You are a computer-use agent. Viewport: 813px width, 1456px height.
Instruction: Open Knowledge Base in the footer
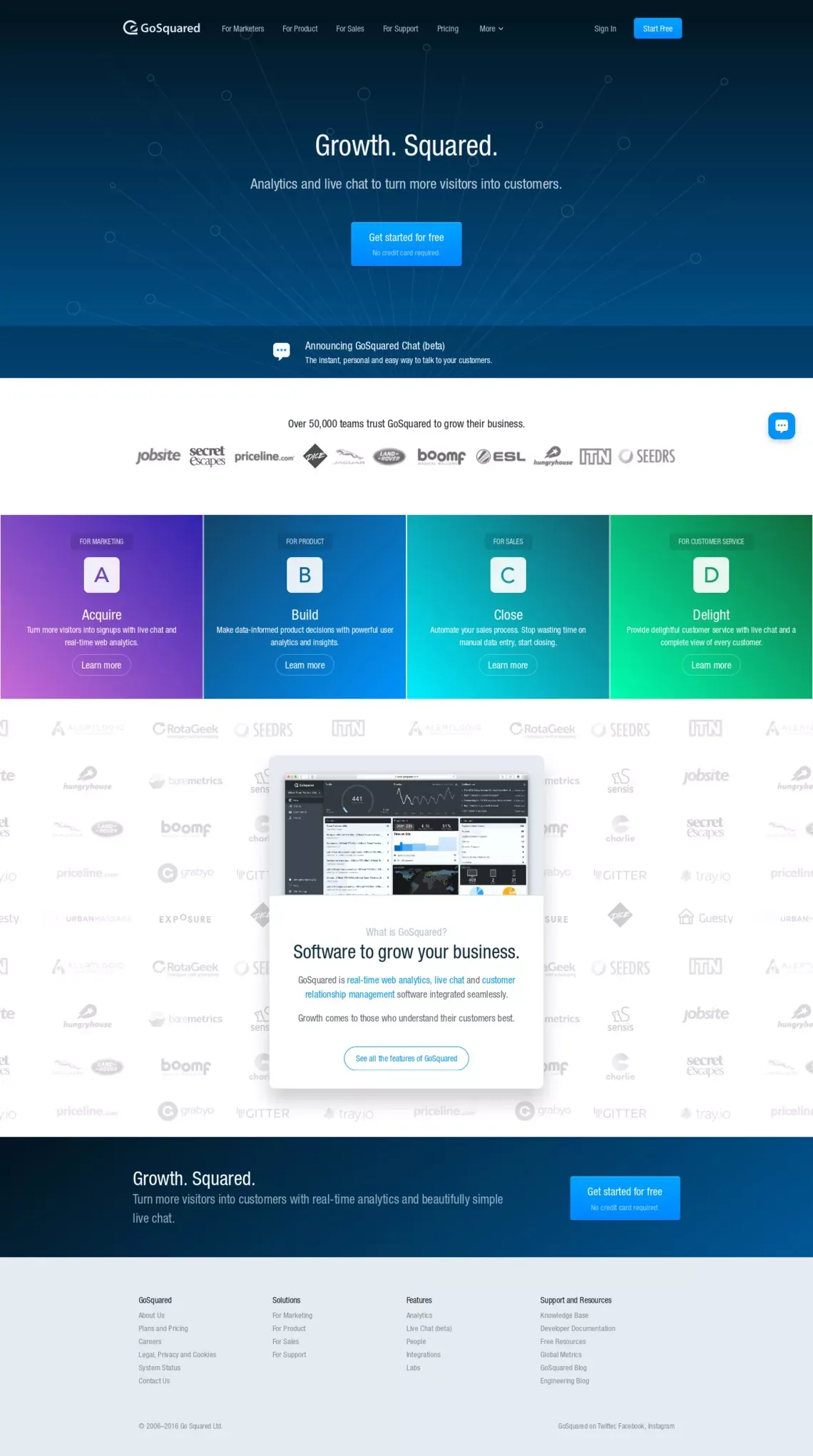[564, 1315]
